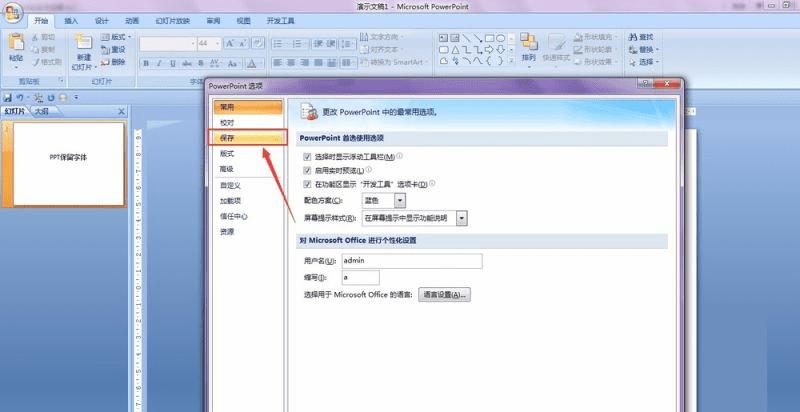
Task: Switch to the 设计 (Design) ribbon tab
Action: tap(102, 21)
